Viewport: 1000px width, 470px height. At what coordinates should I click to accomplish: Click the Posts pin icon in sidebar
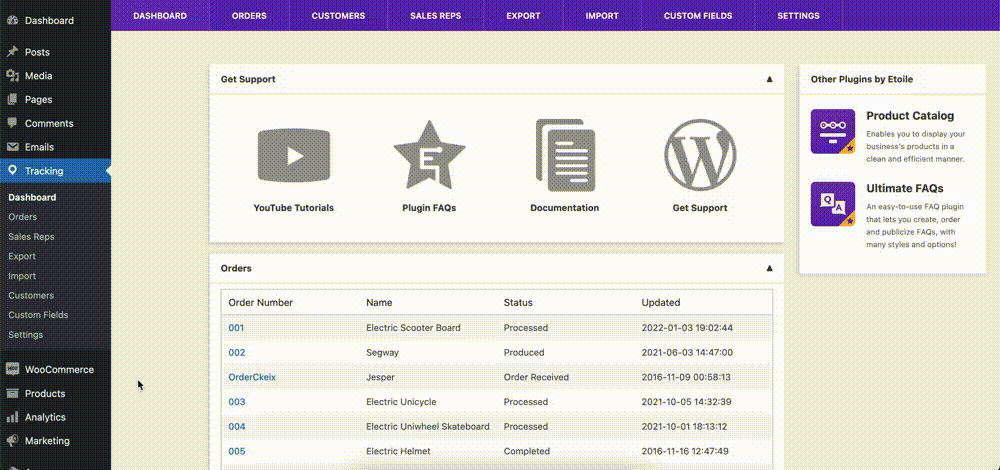[12, 52]
